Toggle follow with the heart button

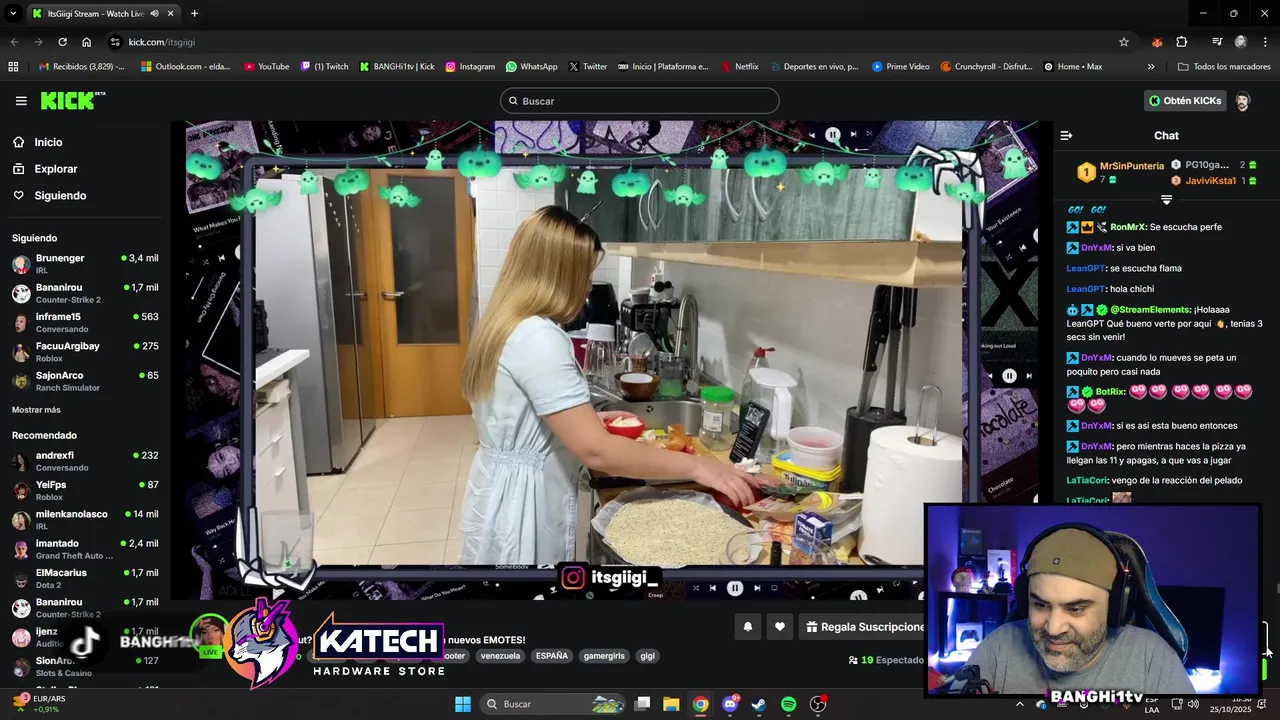780,627
